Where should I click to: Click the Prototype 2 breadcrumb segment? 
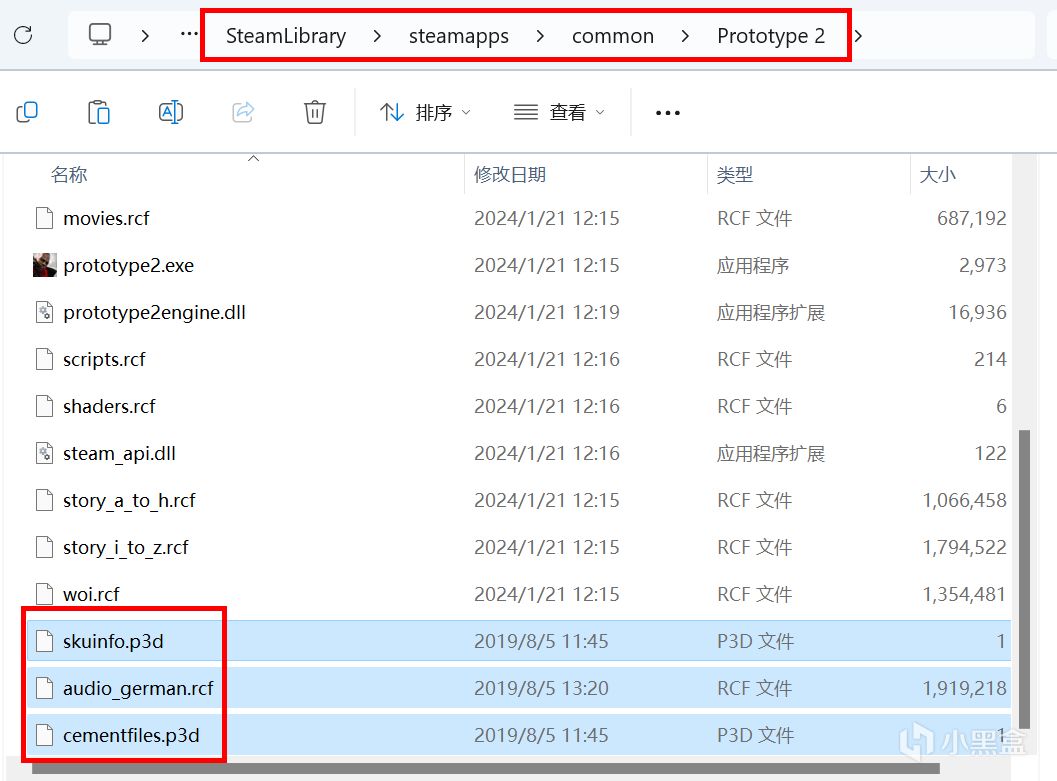point(771,36)
